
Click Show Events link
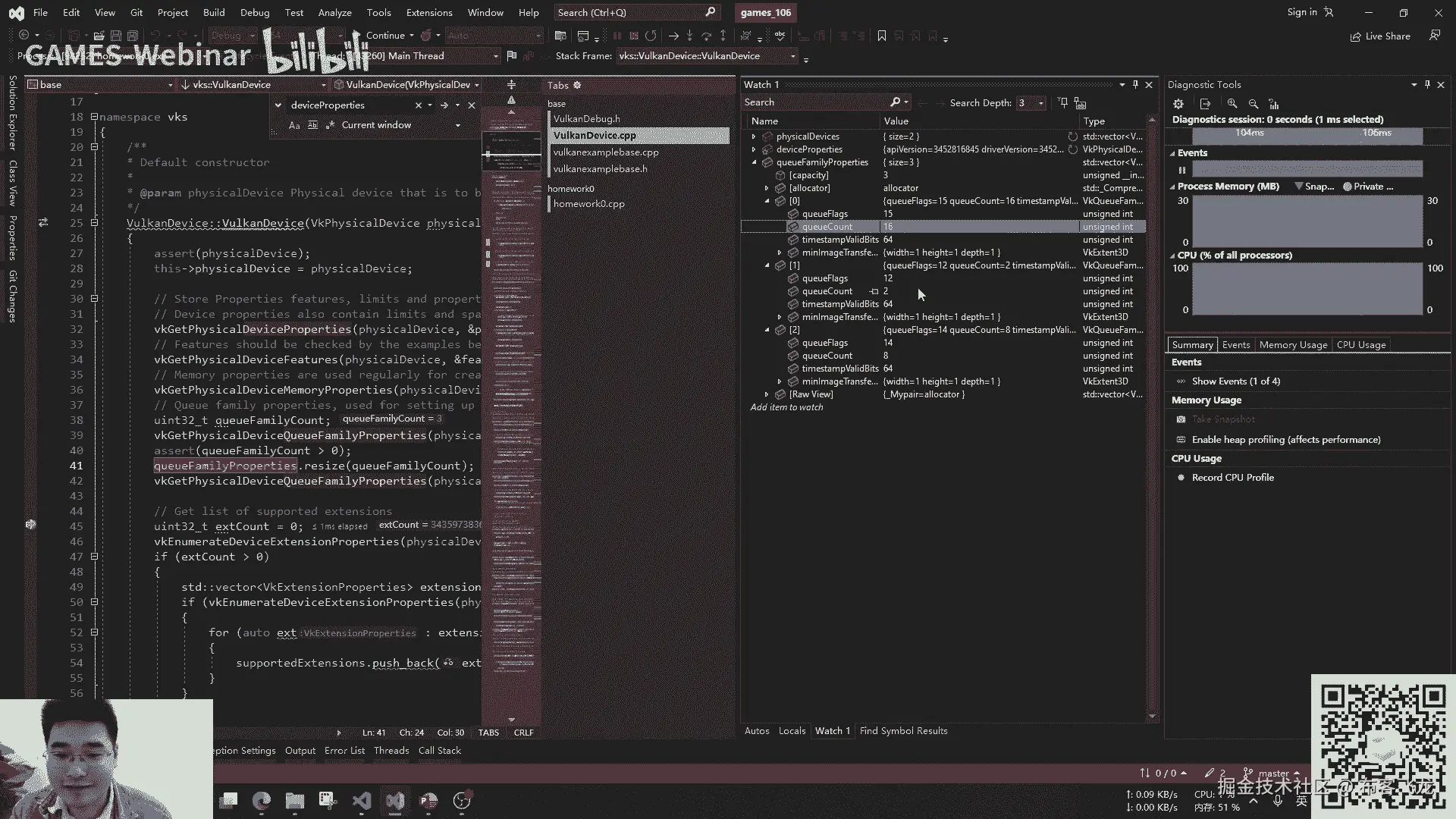coord(1235,381)
